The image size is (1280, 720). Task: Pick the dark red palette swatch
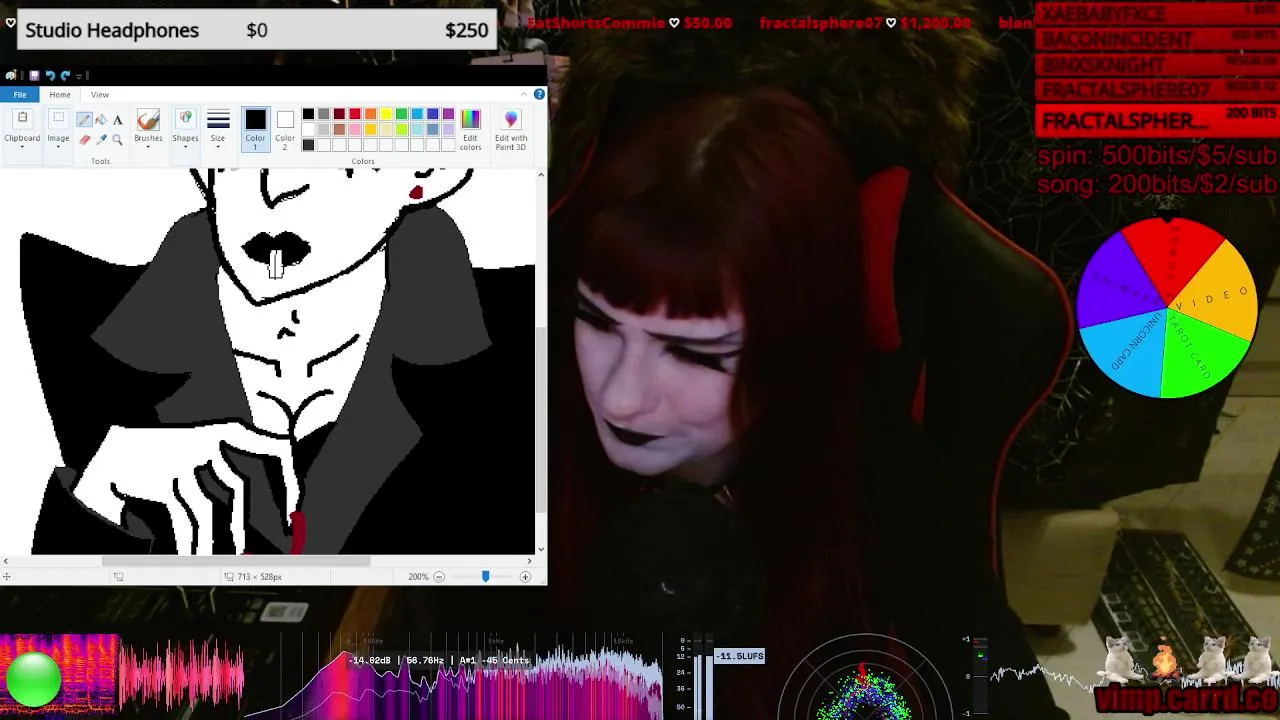pyautogui.click(x=339, y=114)
